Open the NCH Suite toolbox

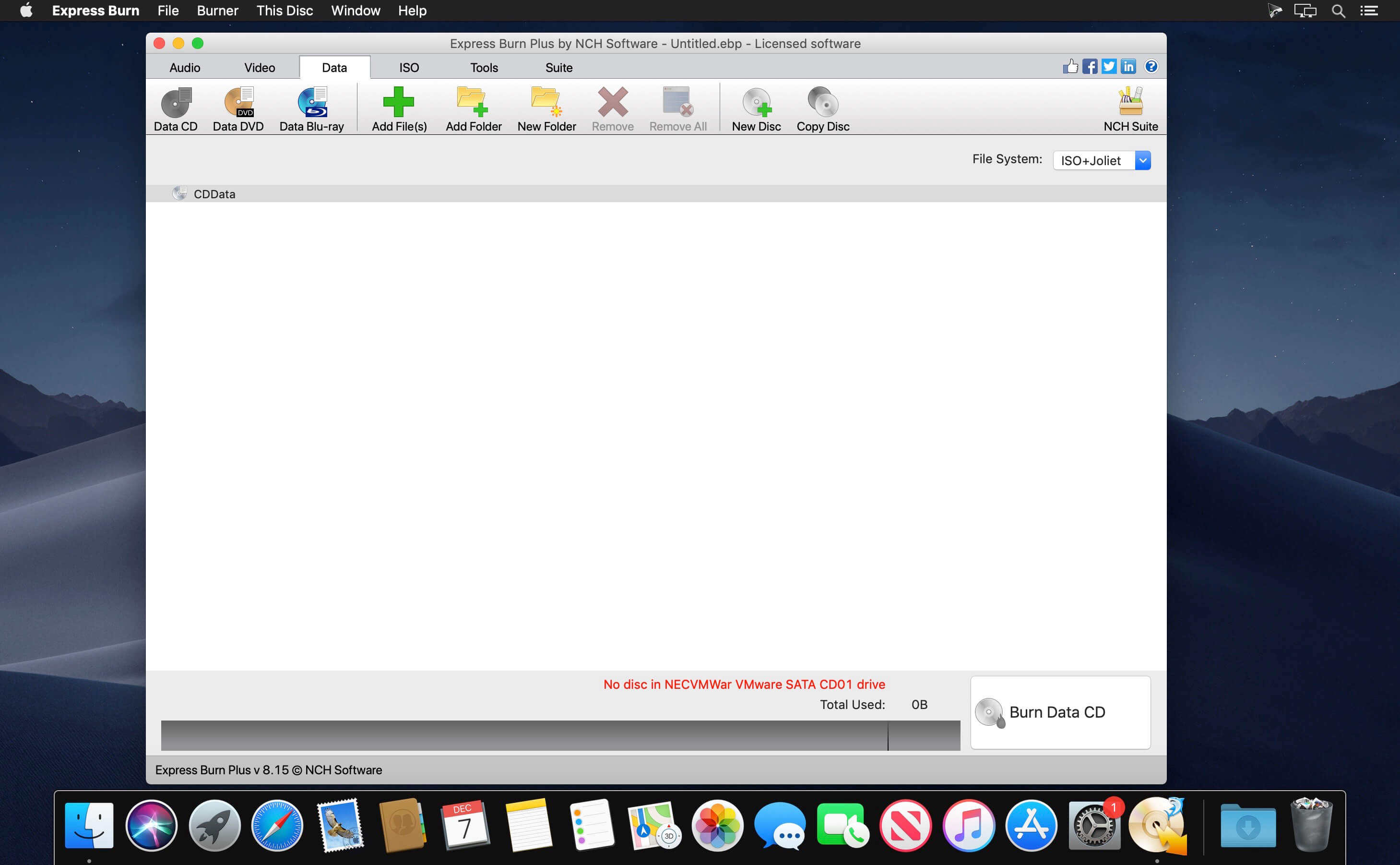point(1130,110)
